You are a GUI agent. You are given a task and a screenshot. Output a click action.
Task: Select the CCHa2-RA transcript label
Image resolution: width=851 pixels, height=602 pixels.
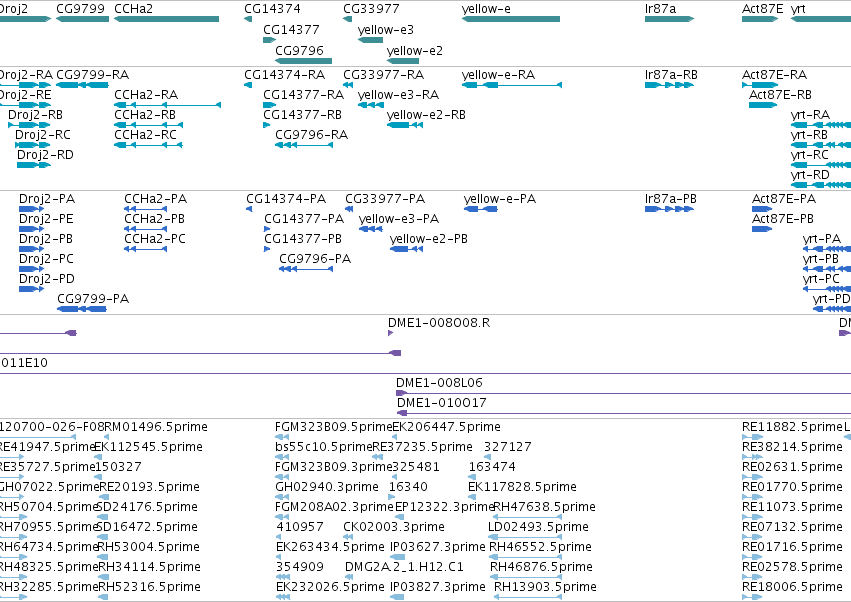pyautogui.click(x=146, y=94)
